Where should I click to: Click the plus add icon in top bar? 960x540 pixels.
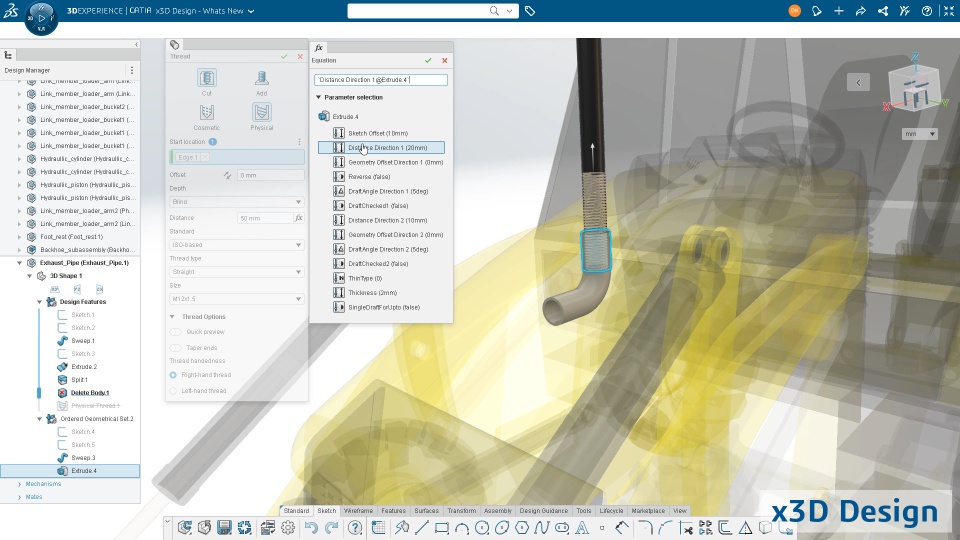click(x=839, y=11)
